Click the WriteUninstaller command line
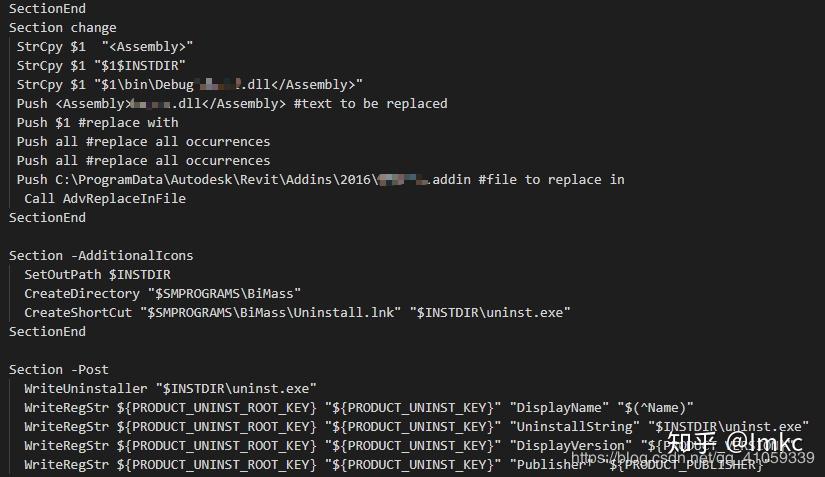Screen dimensions: 825x477 click(170, 388)
